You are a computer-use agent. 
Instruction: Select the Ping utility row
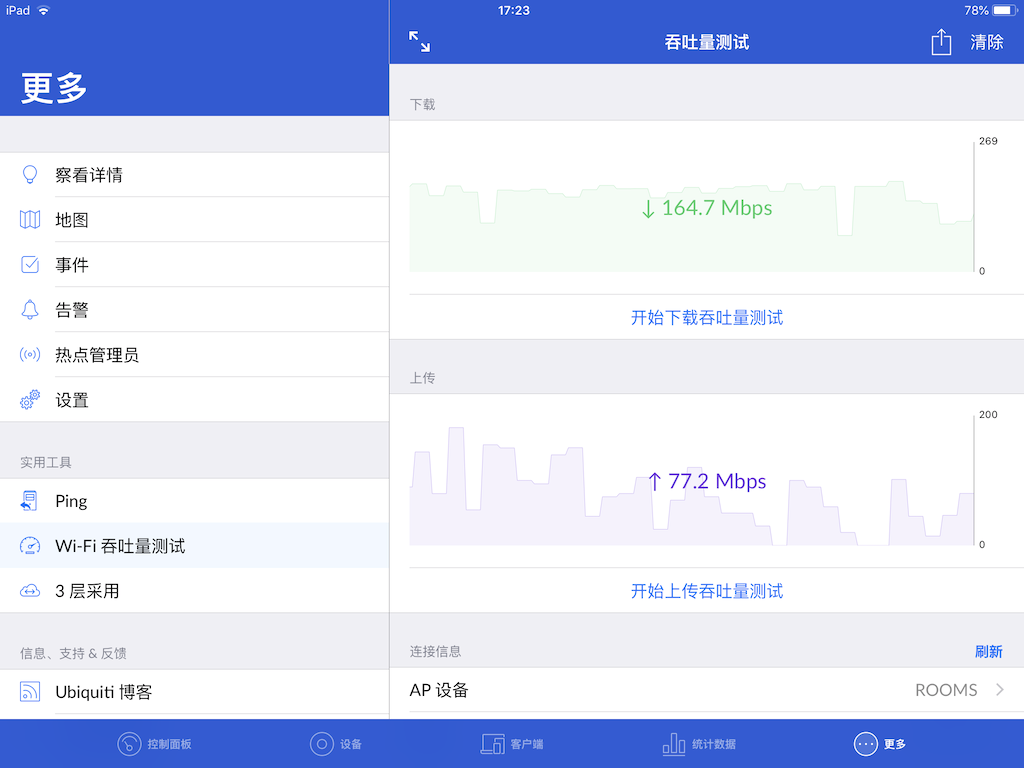(x=195, y=501)
